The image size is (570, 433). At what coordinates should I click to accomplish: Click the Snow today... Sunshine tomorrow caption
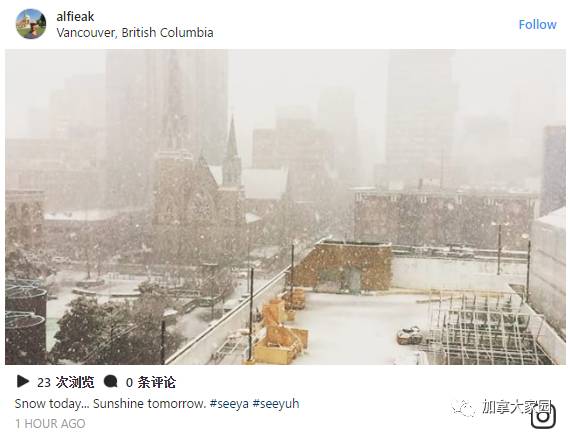[x=111, y=404]
